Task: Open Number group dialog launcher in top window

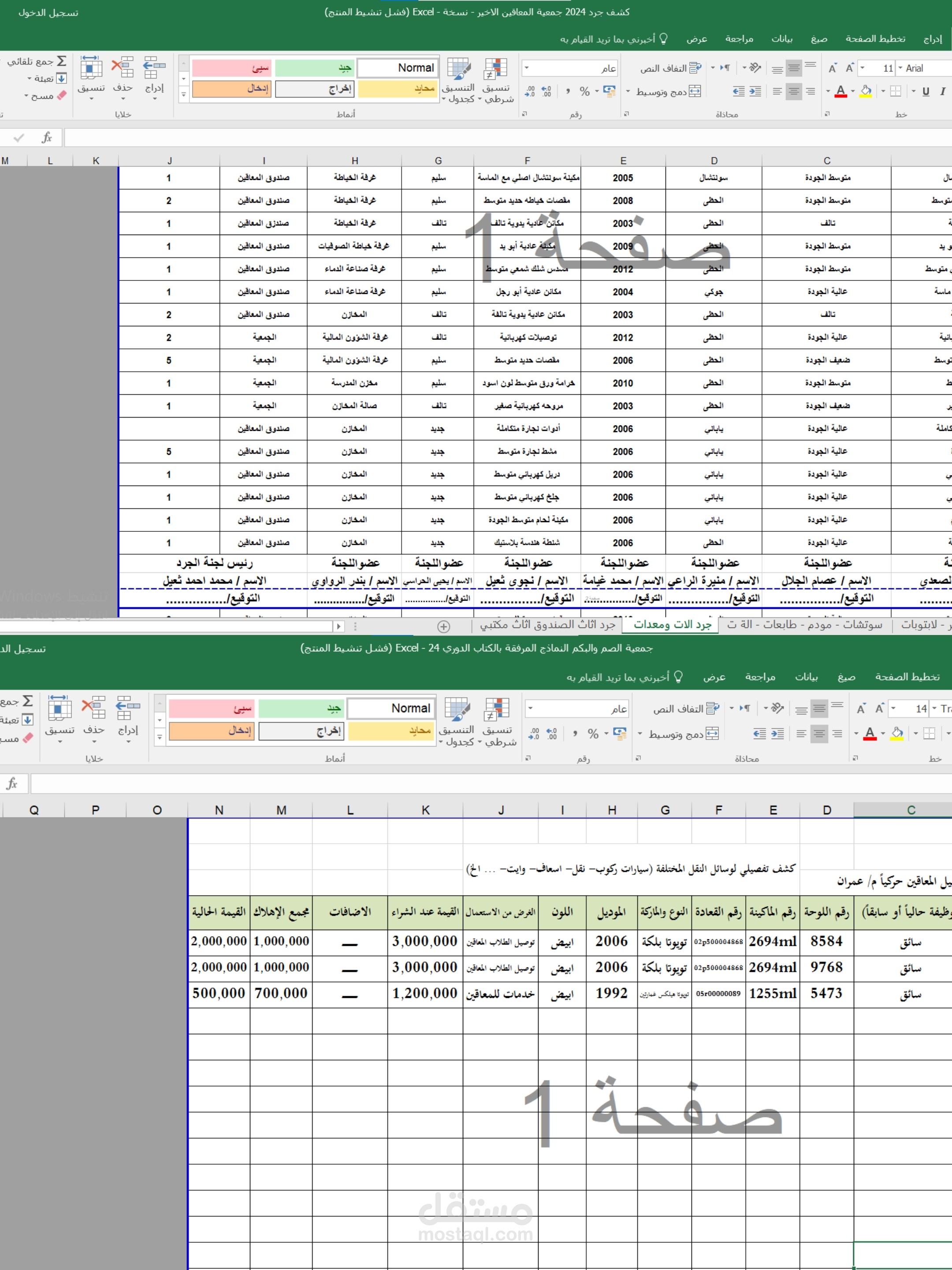Action: click(x=524, y=114)
